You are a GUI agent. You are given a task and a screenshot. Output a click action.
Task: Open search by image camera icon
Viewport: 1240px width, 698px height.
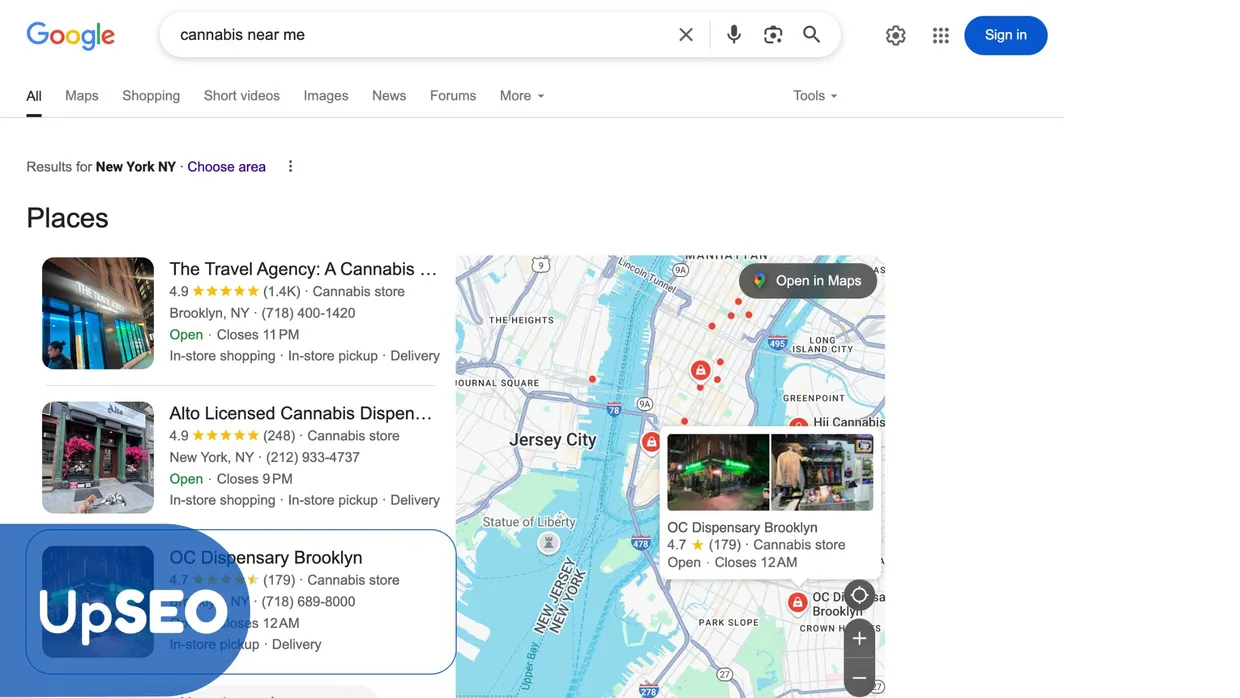point(773,35)
